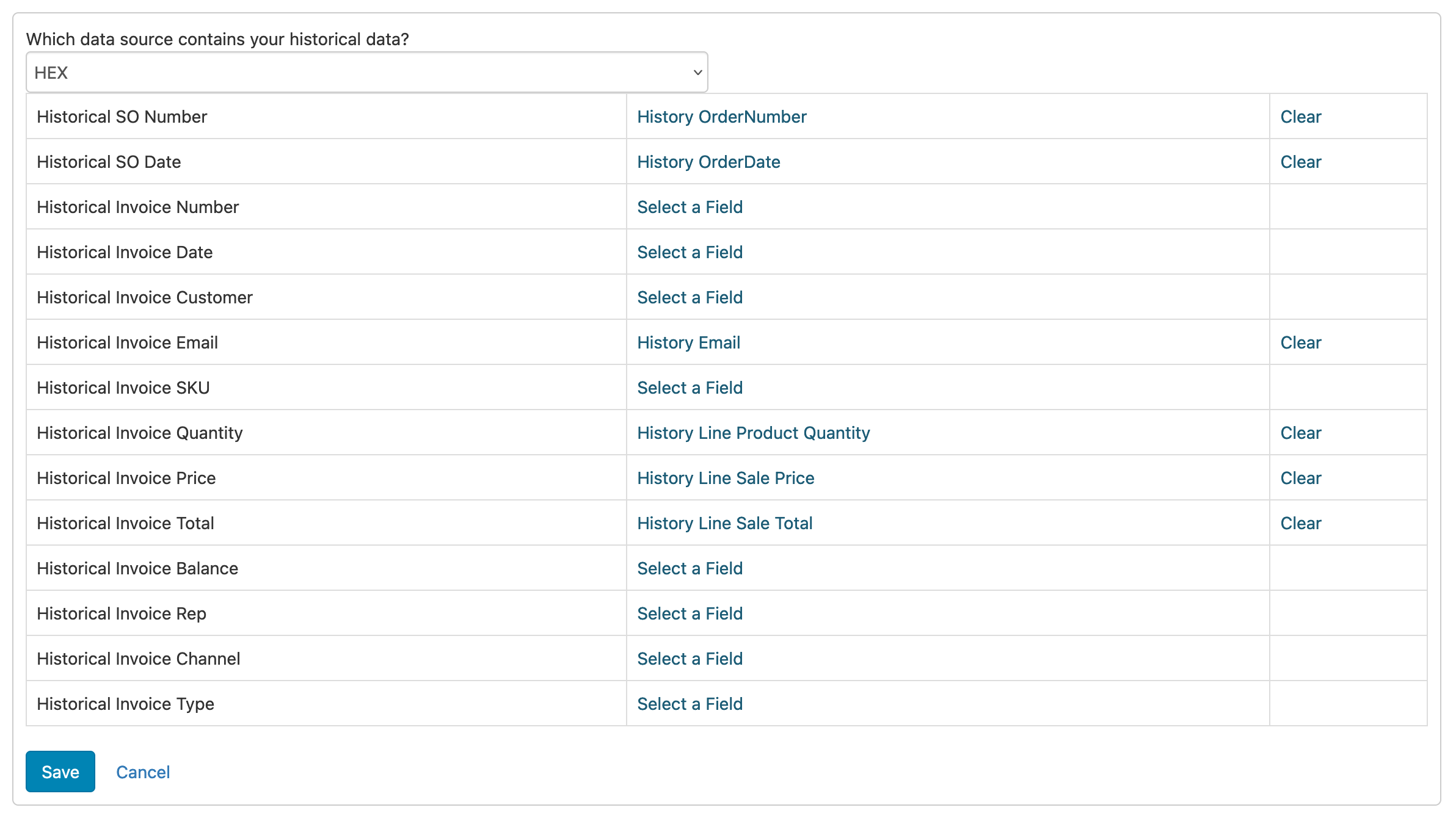Click History OrderNumber mapping link
This screenshot has height=824, width=1456.
coord(721,117)
